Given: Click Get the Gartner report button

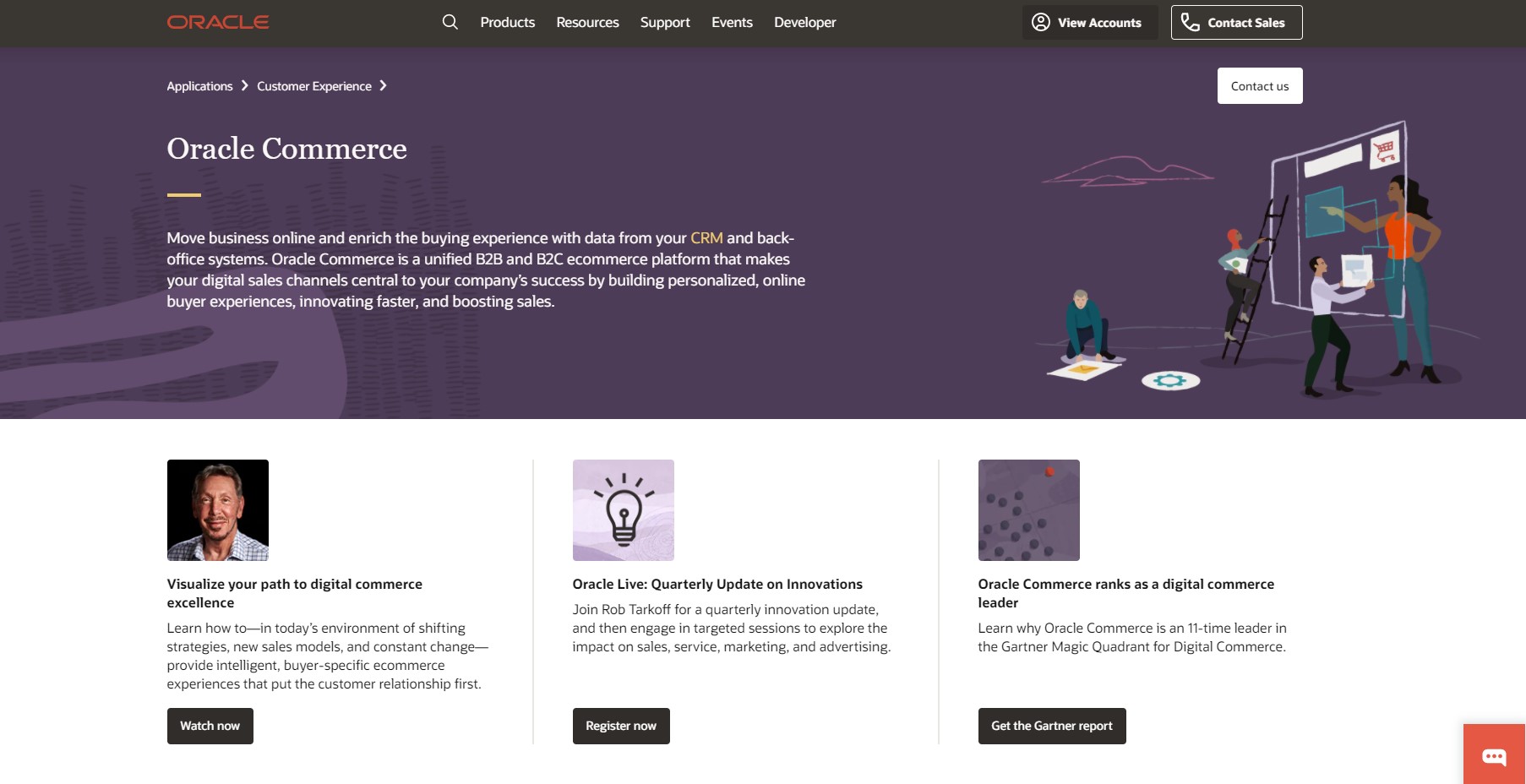Looking at the screenshot, I should click(x=1052, y=726).
